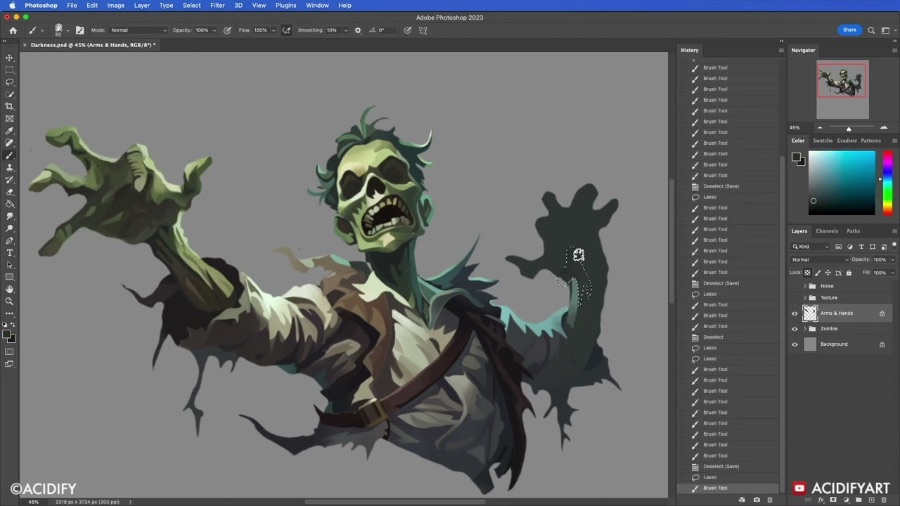Open the Apple menu

coord(11,5)
